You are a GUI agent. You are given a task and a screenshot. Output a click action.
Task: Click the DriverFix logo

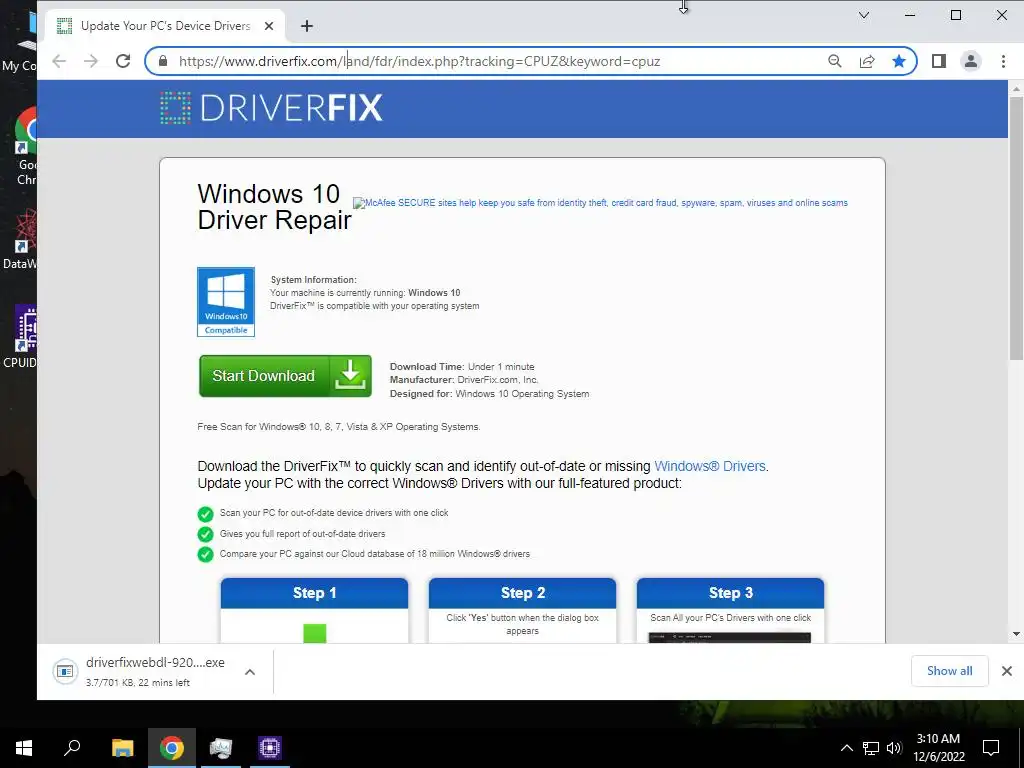click(271, 108)
